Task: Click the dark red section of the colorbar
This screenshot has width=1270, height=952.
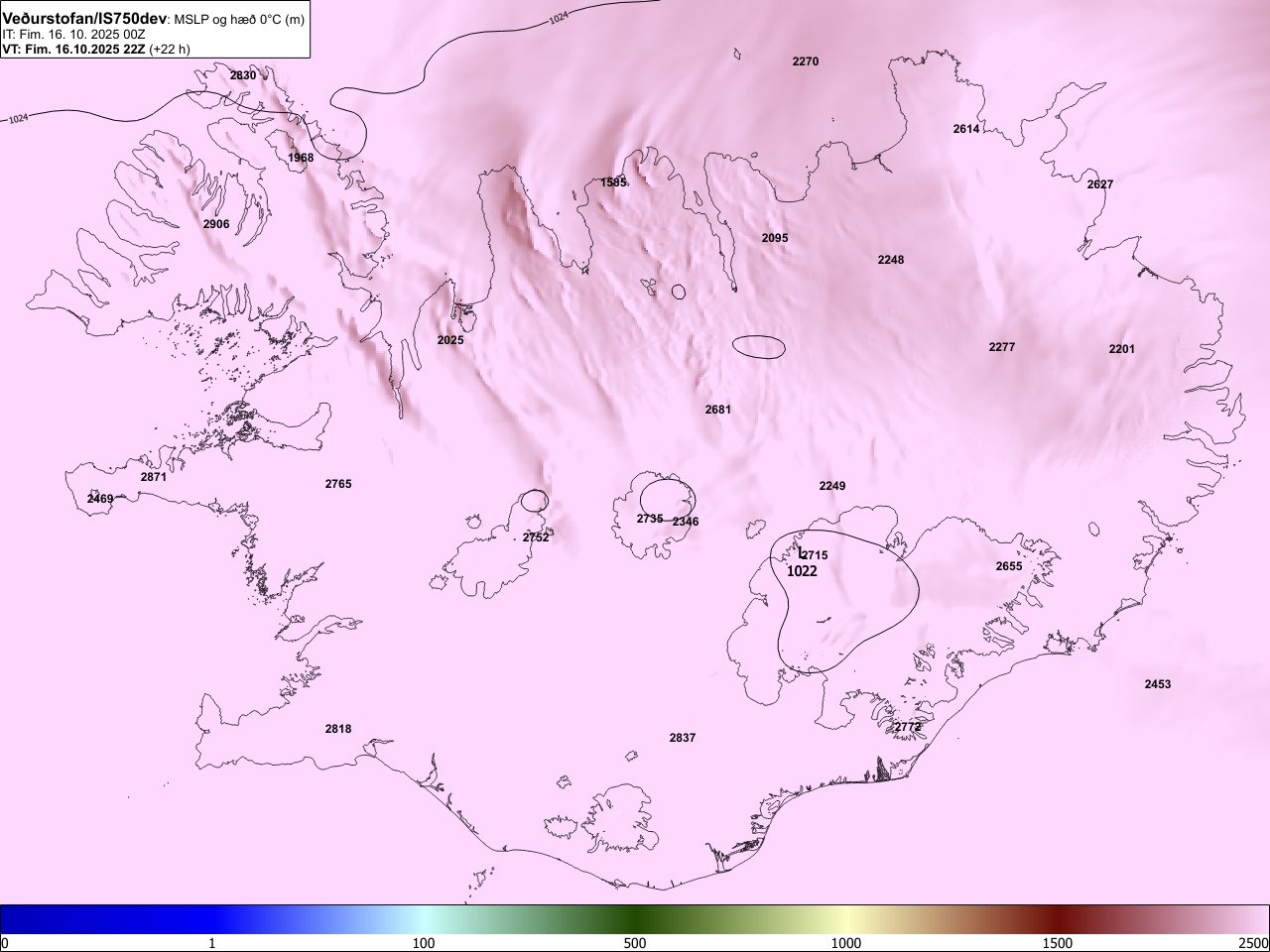Action: (x=1058, y=919)
